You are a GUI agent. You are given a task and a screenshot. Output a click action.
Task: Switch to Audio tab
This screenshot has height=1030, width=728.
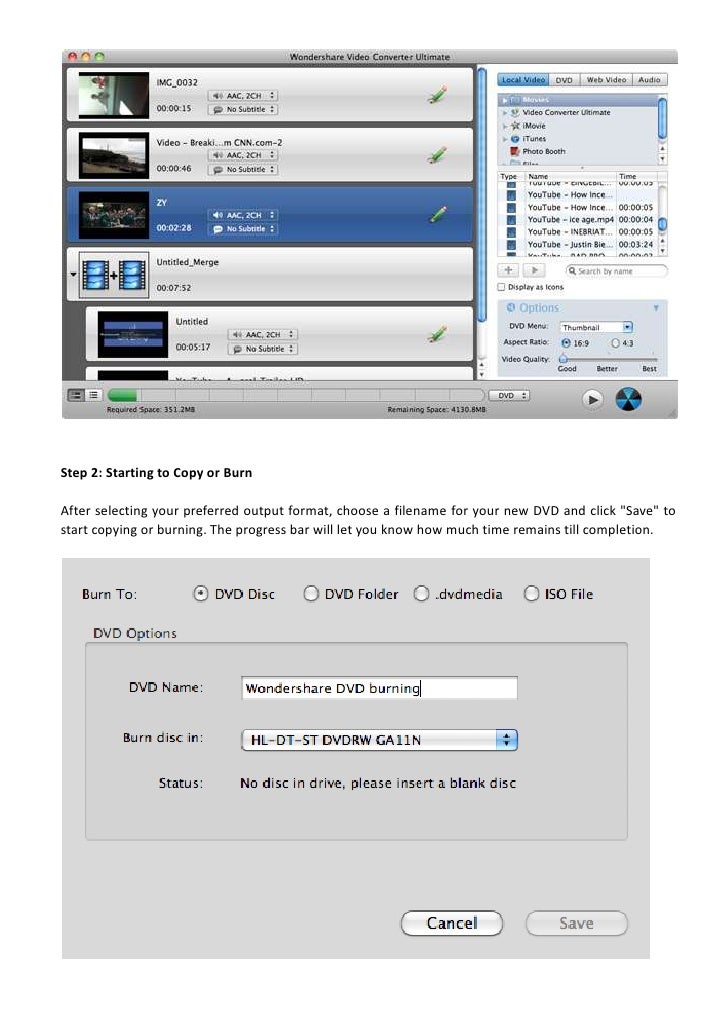click(649, 79)
